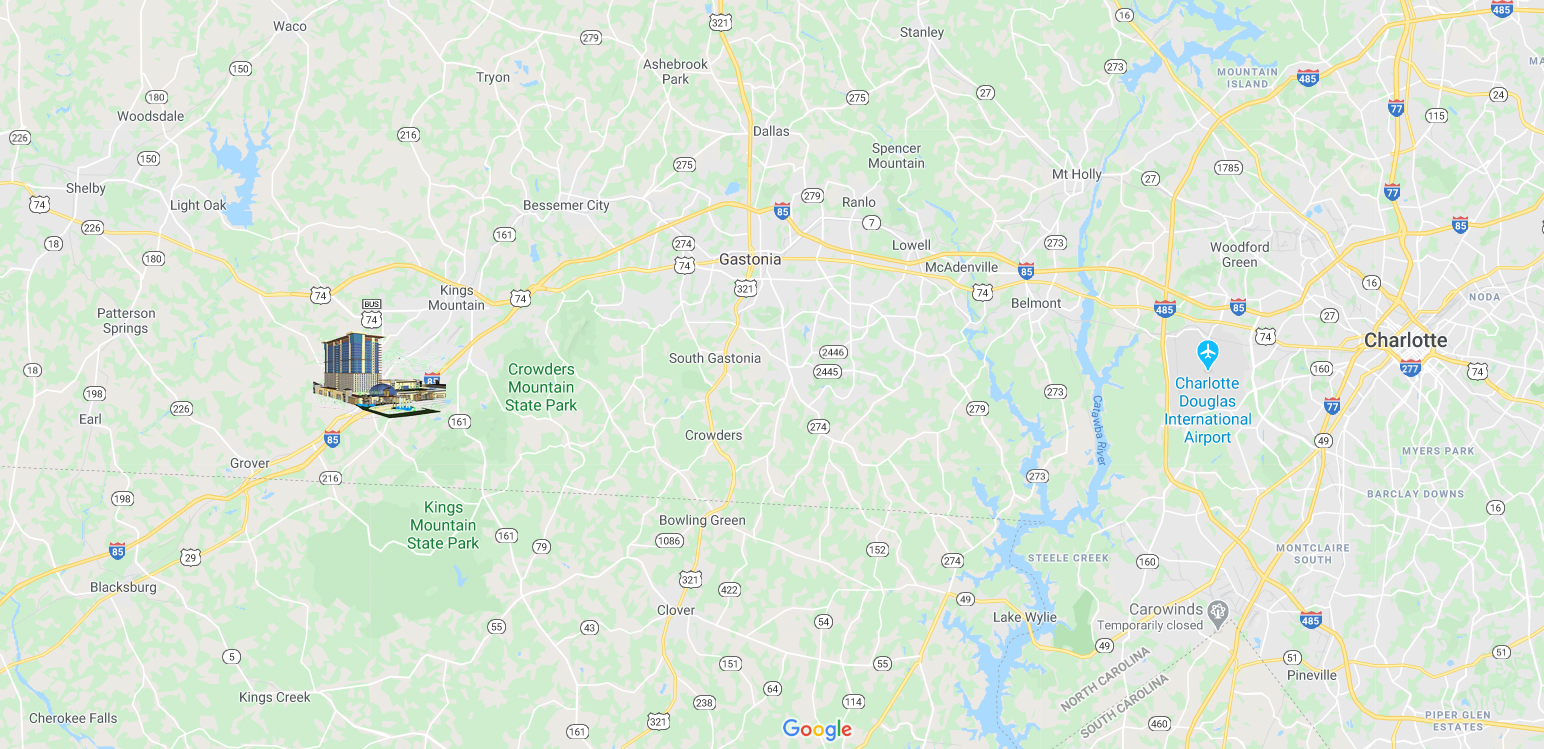1544x749 pixels.
Task: Select the casino resort building image
Action: (380, 375)
